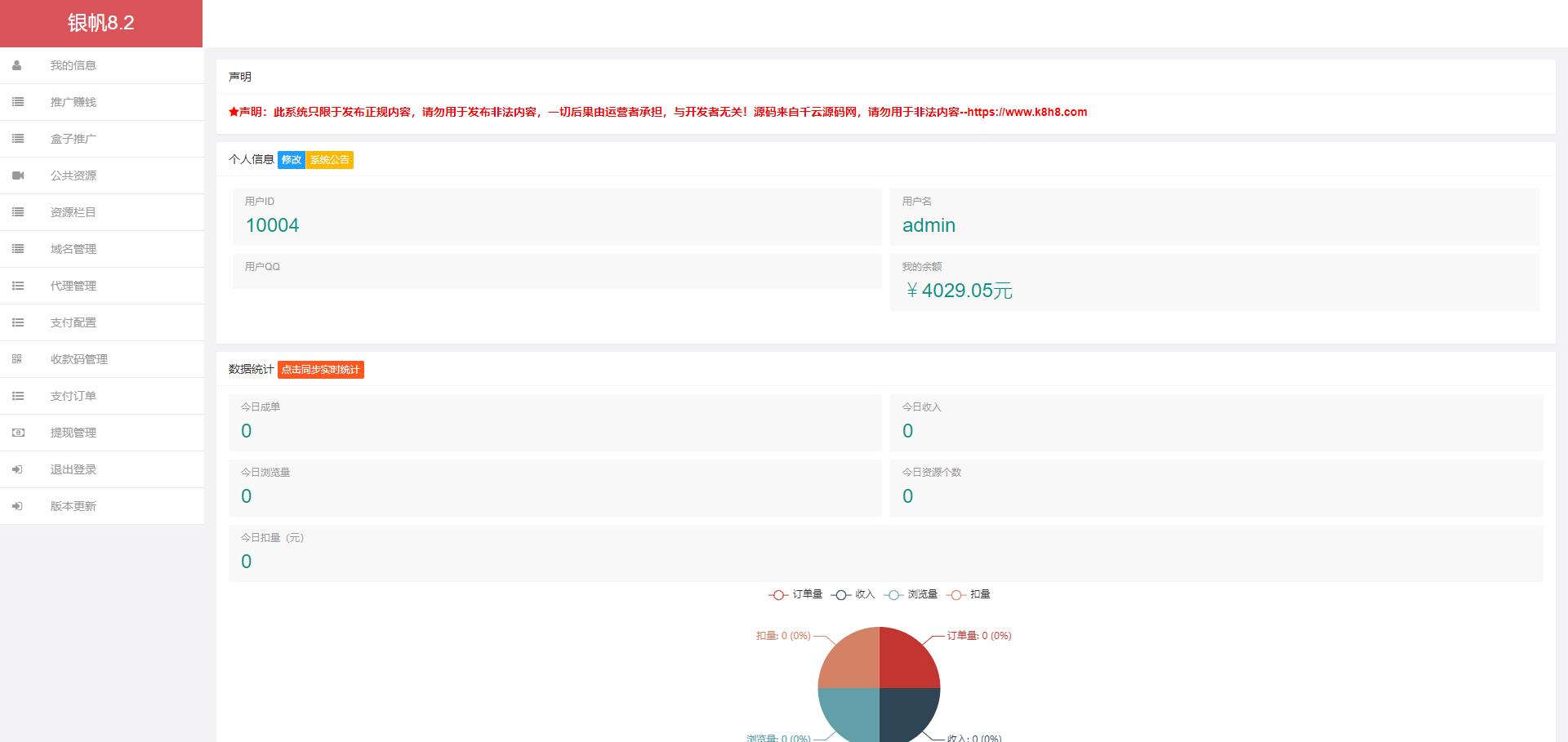Toggle the 收入 legend series off
Screen dimensions: 1568x742
click(x=853, y=594)
